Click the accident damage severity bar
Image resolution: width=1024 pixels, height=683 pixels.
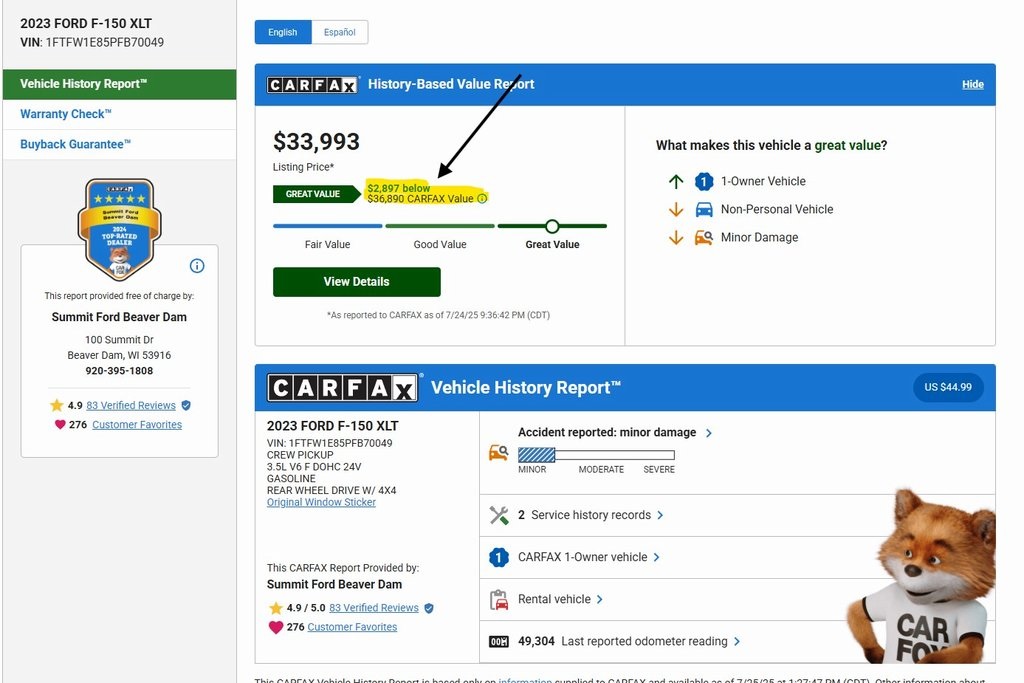[x=596, y=455]
